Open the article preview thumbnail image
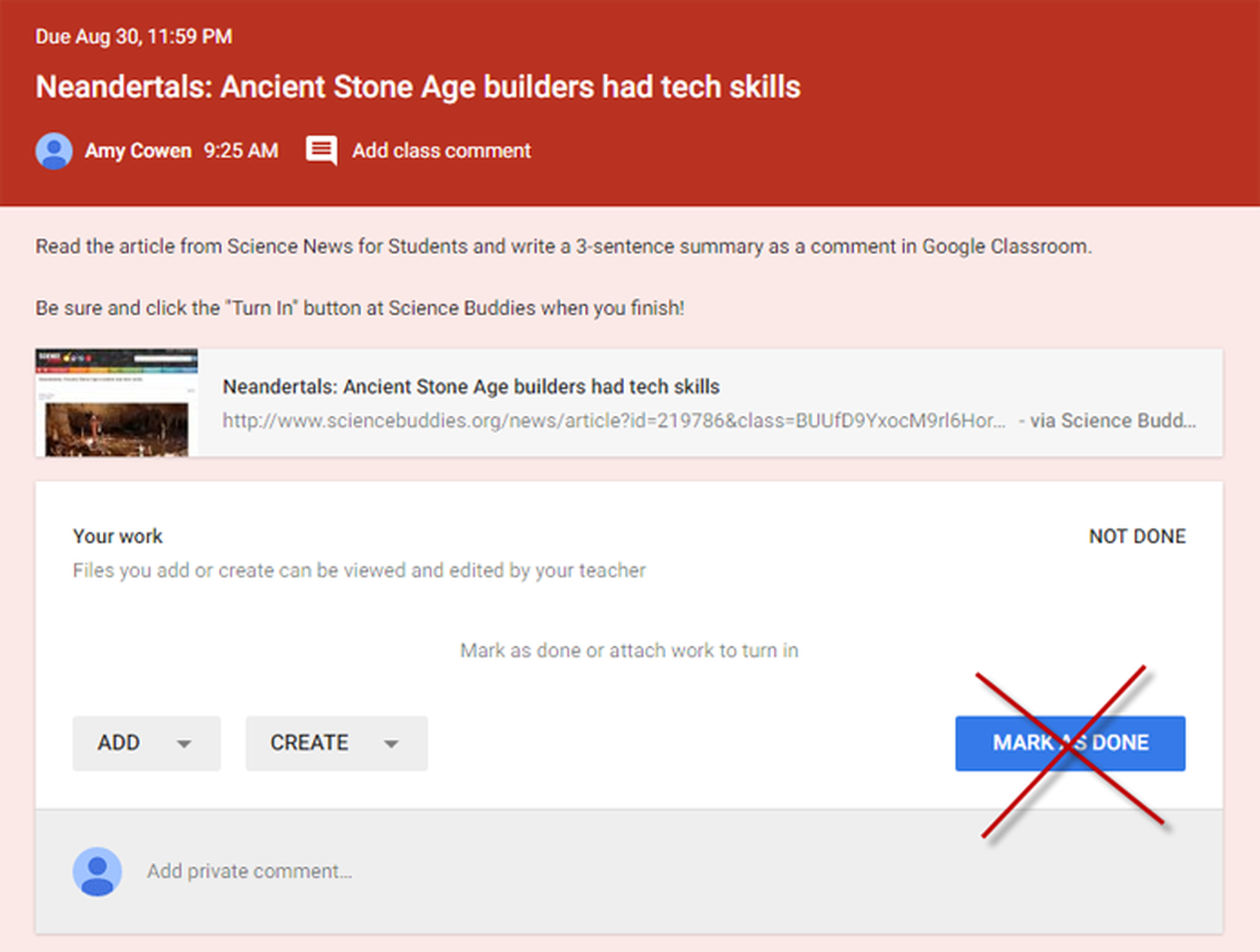 pos(117,403)
